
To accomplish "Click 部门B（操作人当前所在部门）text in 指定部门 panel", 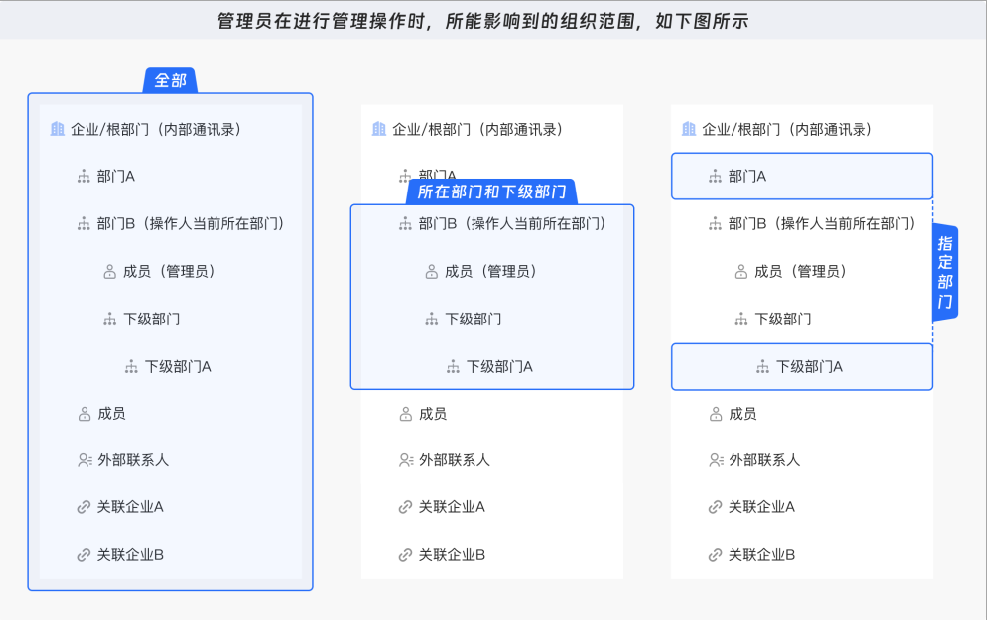I will [822, 224].
